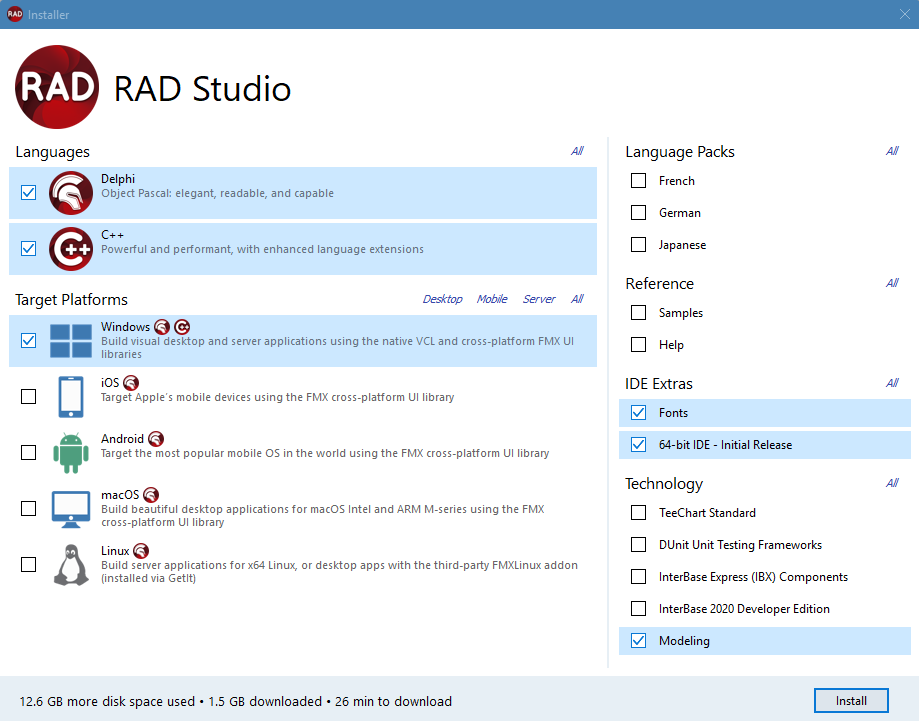Click Delphi badge next to iOS
The height and width of the screenshot is (721, 919).
click(131, 383)
